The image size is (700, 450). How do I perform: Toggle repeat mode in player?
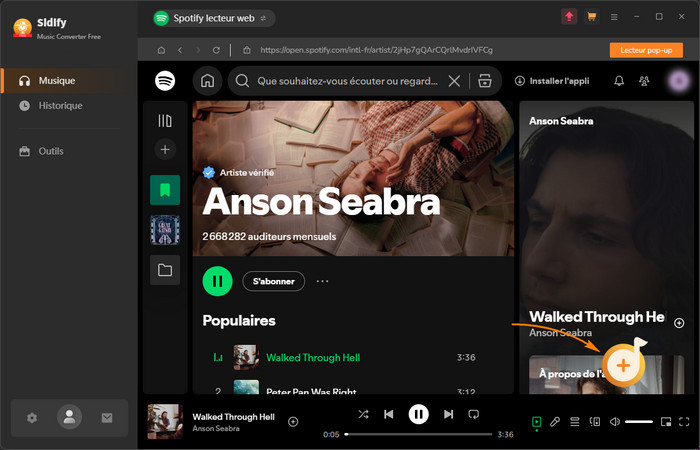pyautogui.click(x=475, y=414)
